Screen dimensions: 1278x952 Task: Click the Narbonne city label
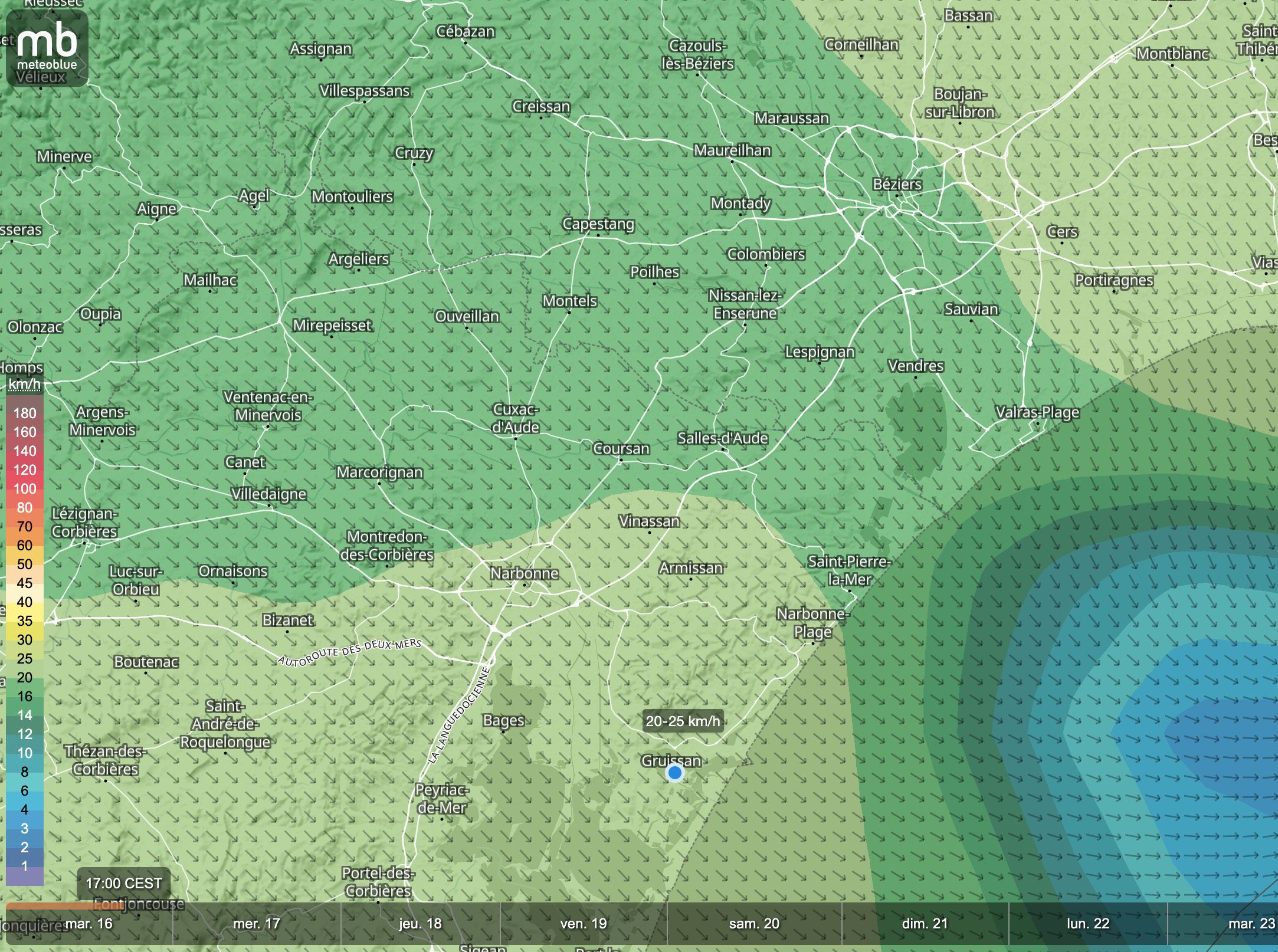[524, 573]
